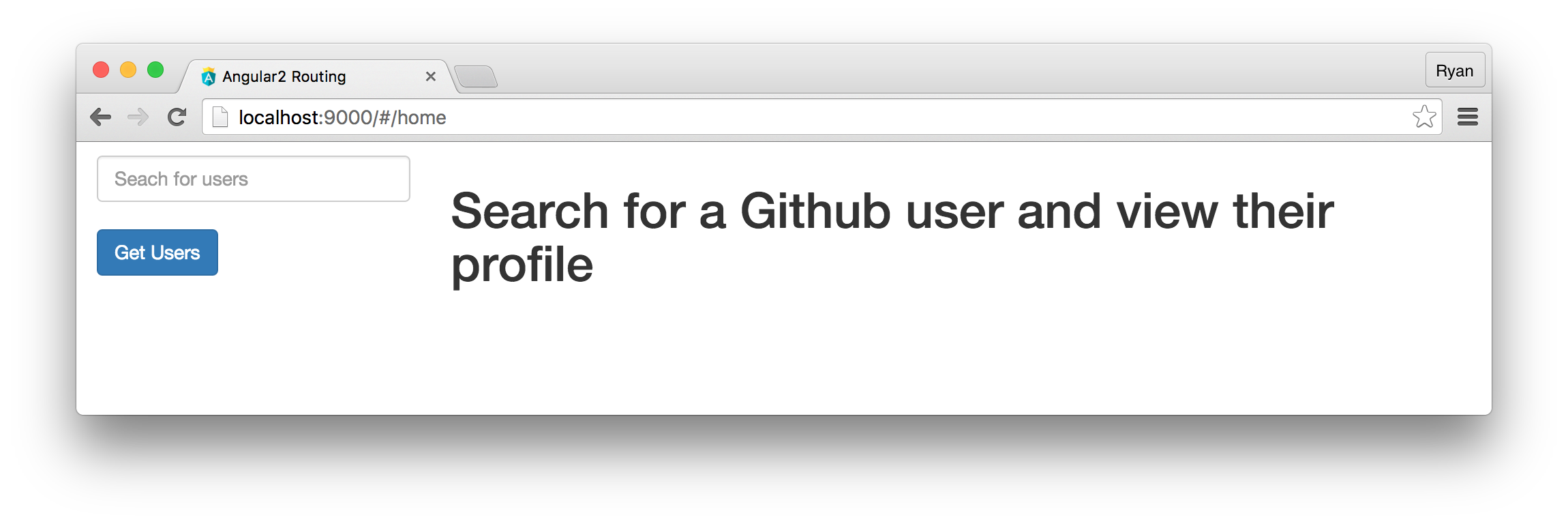Reload the localhost page

[x=177, y=117]
